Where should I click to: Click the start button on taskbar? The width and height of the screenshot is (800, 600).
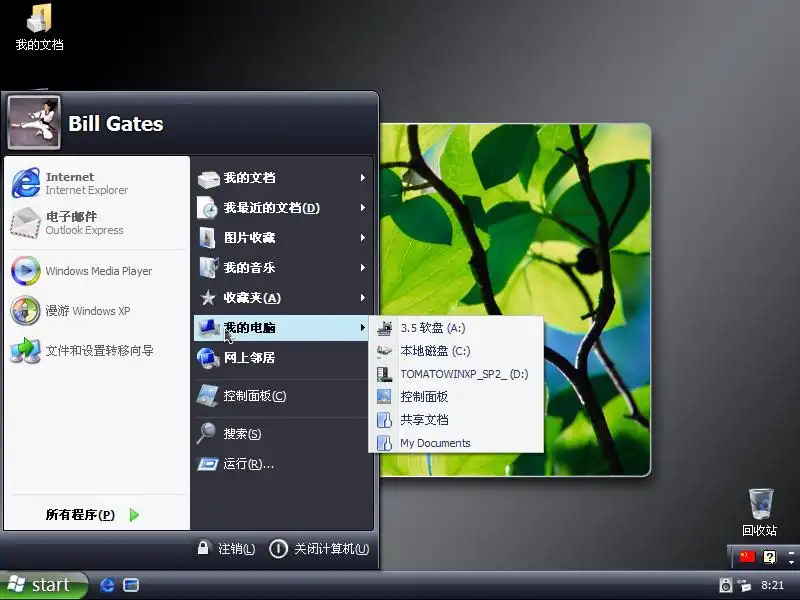43,585
